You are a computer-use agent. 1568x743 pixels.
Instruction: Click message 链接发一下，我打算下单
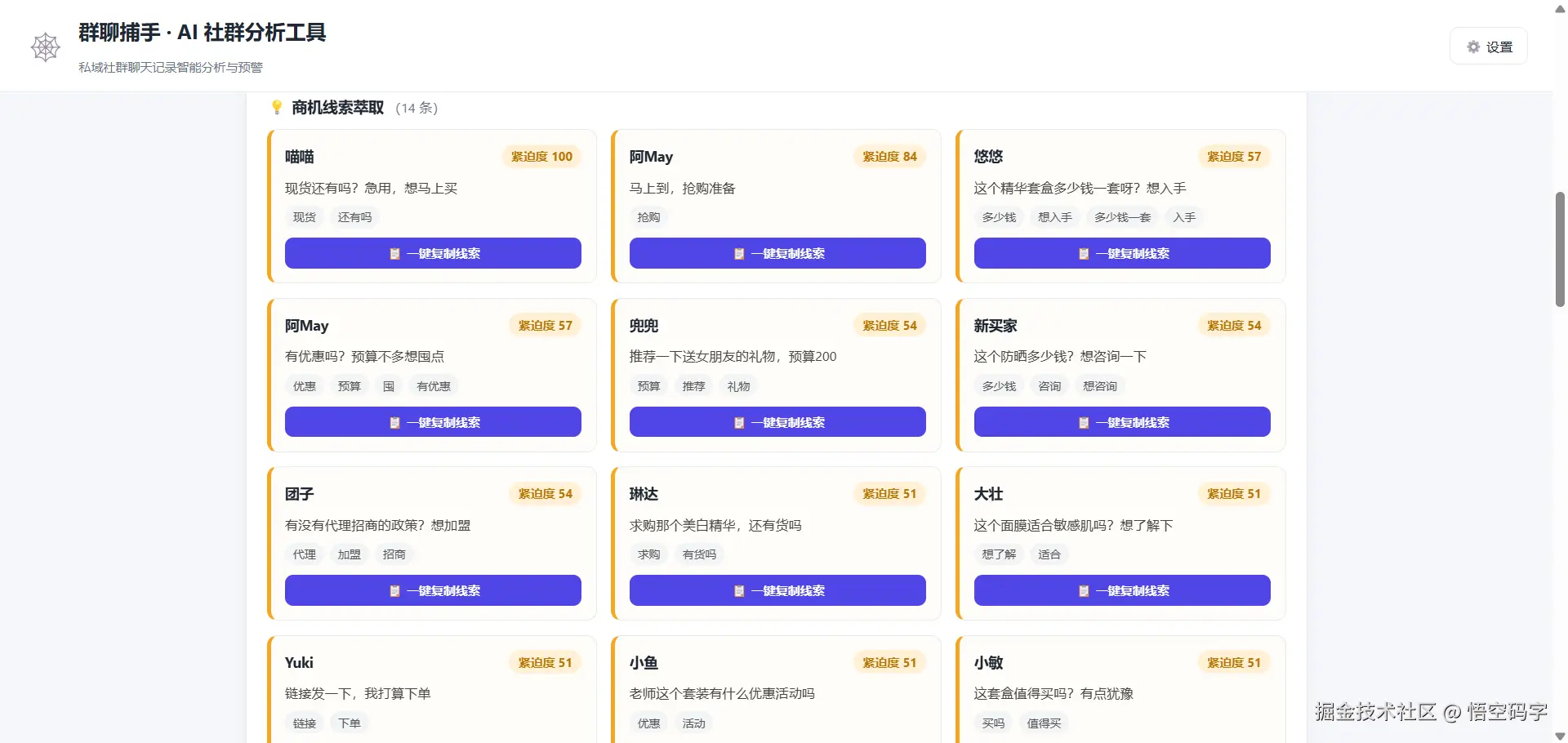pyautogui.click(x=358, y=693)
